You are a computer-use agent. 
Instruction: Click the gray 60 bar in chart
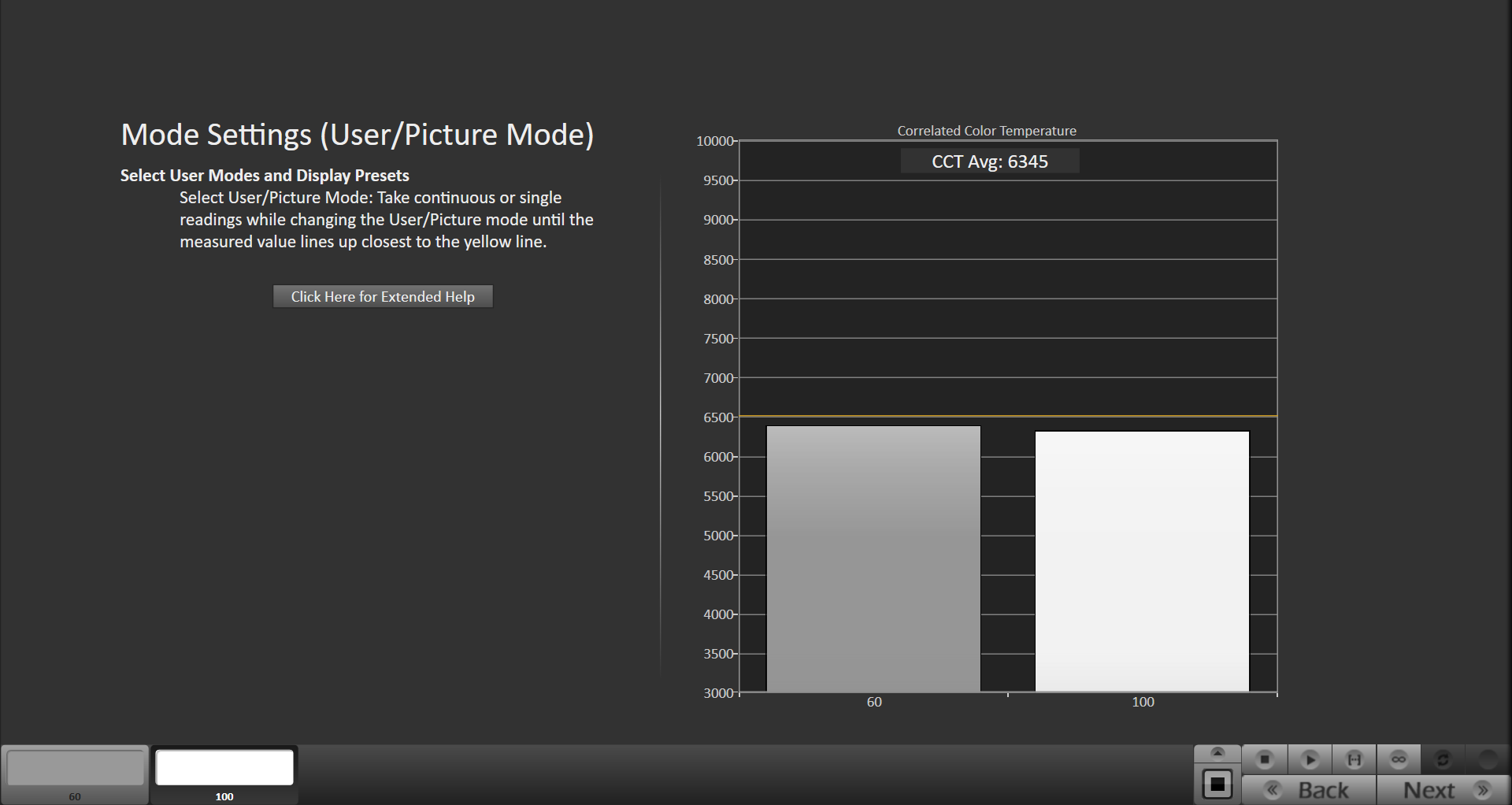873,559
